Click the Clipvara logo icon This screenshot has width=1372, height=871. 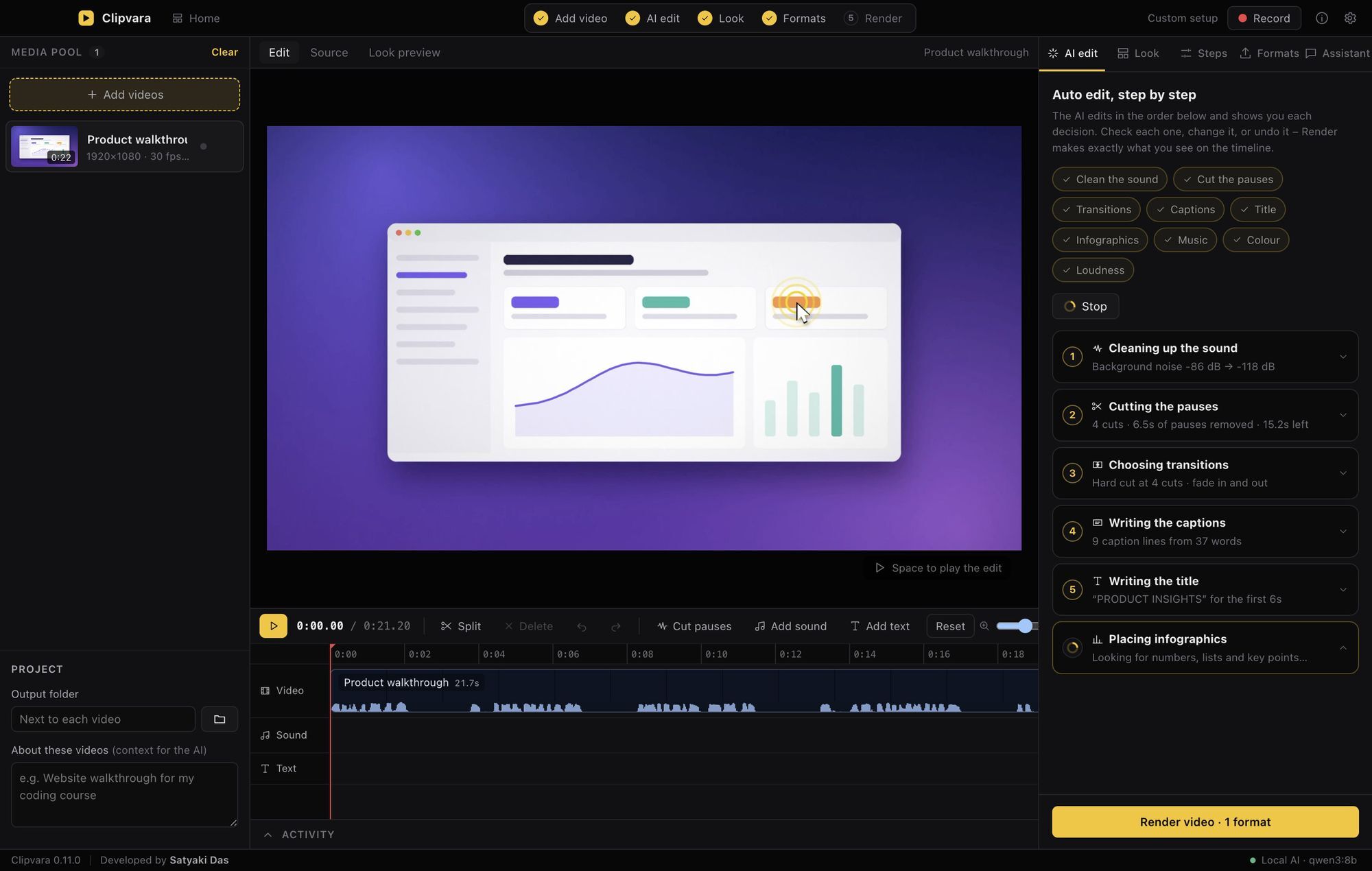coord(86,18)
